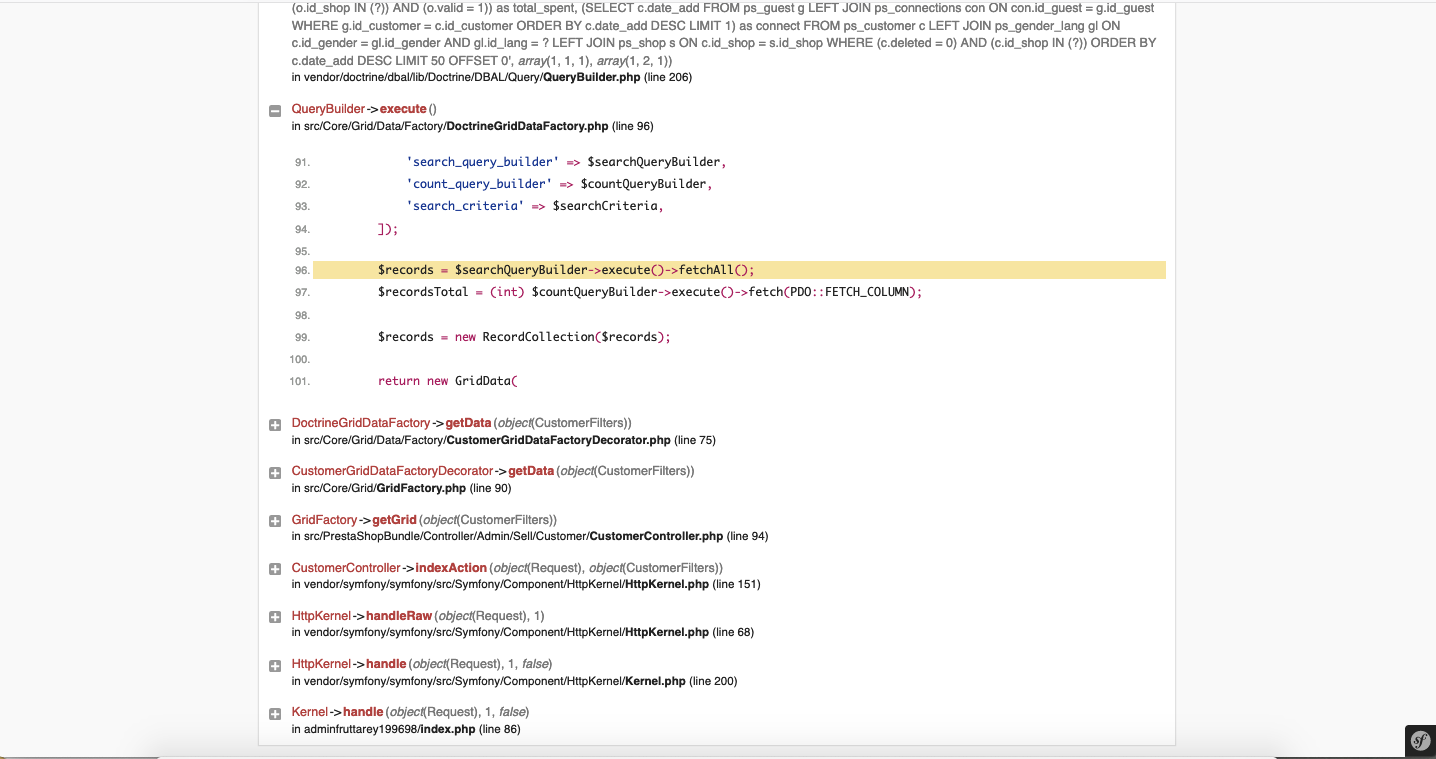Viewport: 1436px width, 759px height.
Task: Collapse the QueryBuilder->execute() trace entry
Action: click(275, 111)
